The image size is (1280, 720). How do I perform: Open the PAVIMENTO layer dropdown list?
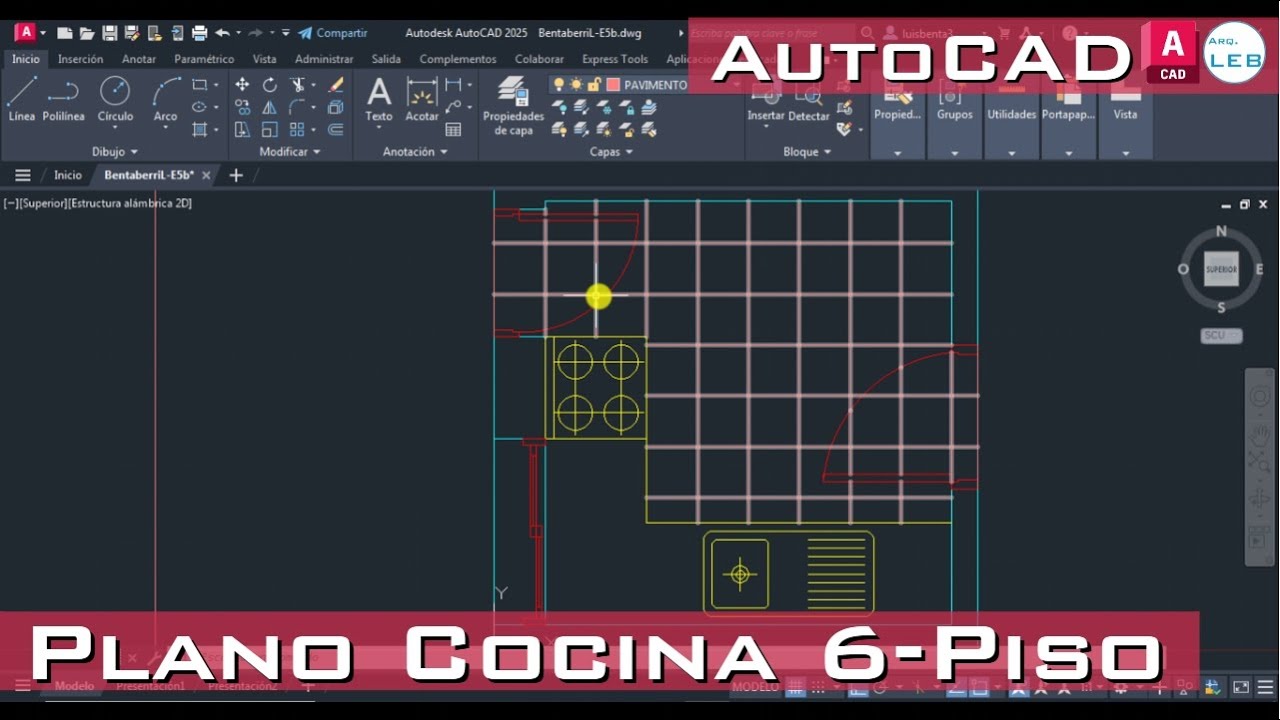[737, 85]
